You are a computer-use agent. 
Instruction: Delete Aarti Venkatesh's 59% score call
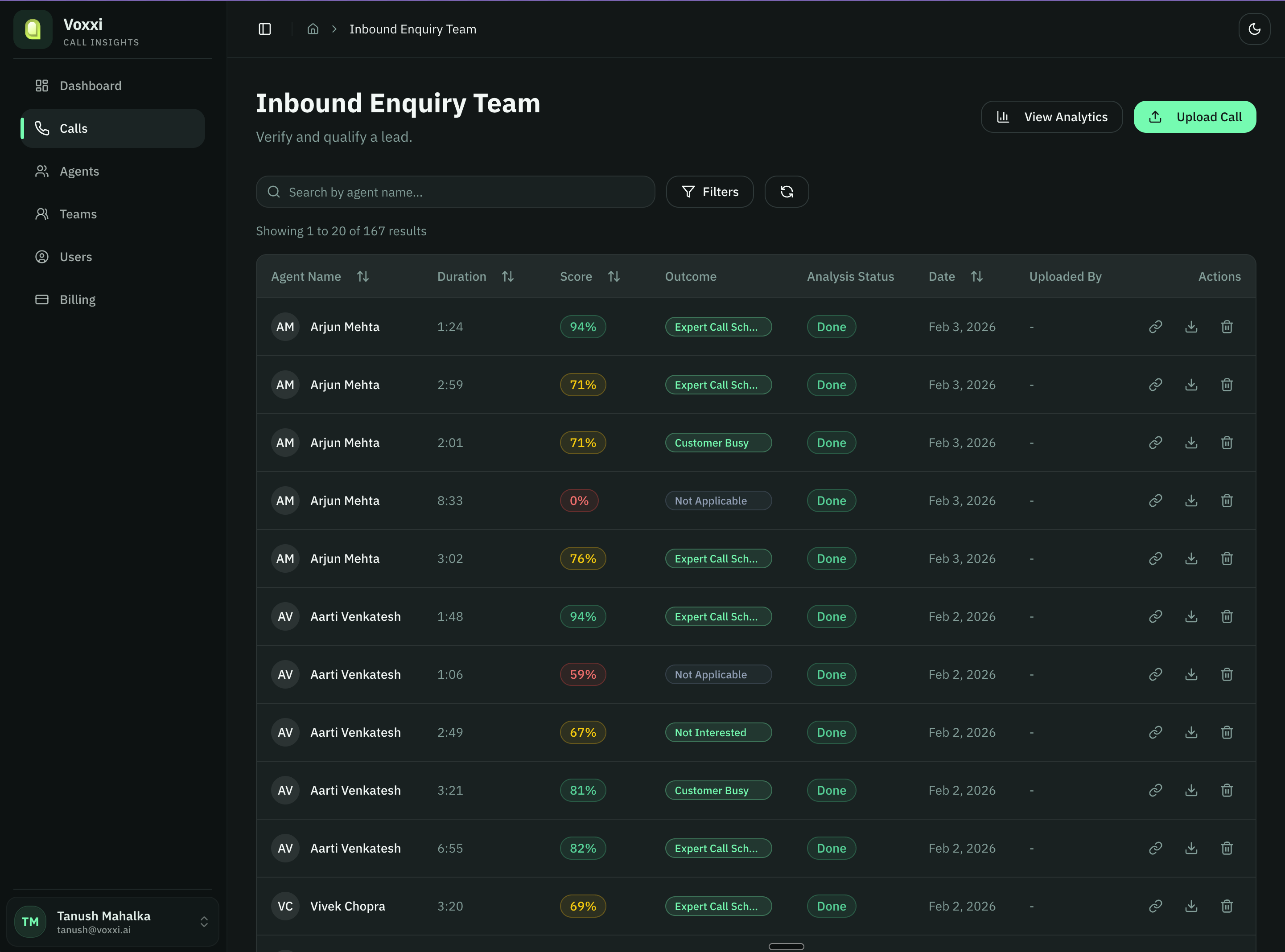(x=1227, y=674)
